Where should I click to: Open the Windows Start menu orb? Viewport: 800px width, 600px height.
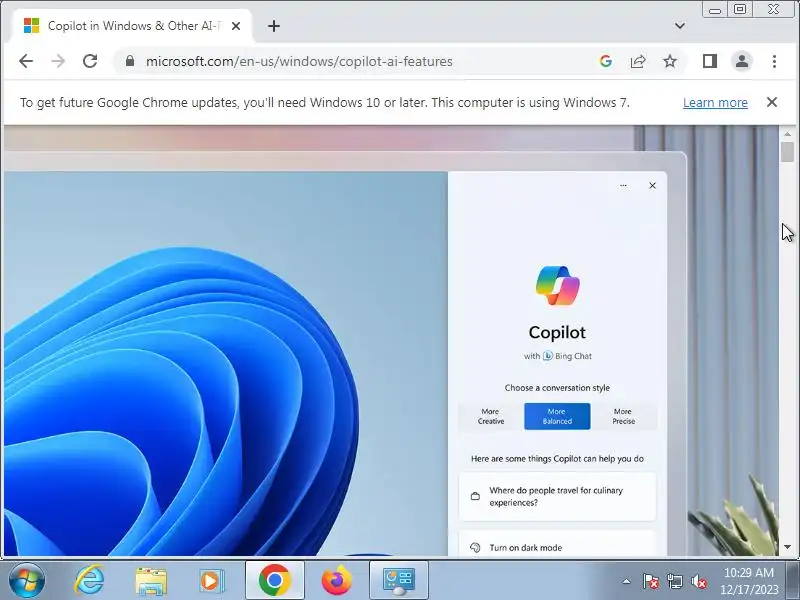[x=26, y=580]
